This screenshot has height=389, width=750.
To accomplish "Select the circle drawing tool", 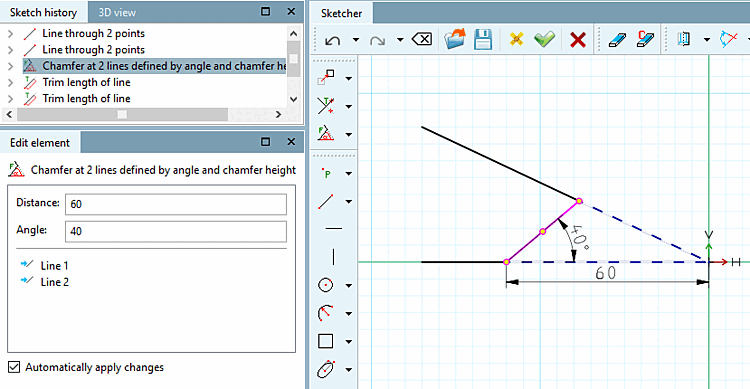I will point(326,285).
